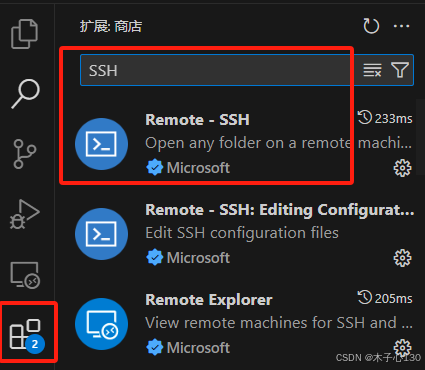Click the Microsoft publisher under Remote - SSH
Image resolution: width=425 pixels, height=370 pixels.
tap(198, 168)
